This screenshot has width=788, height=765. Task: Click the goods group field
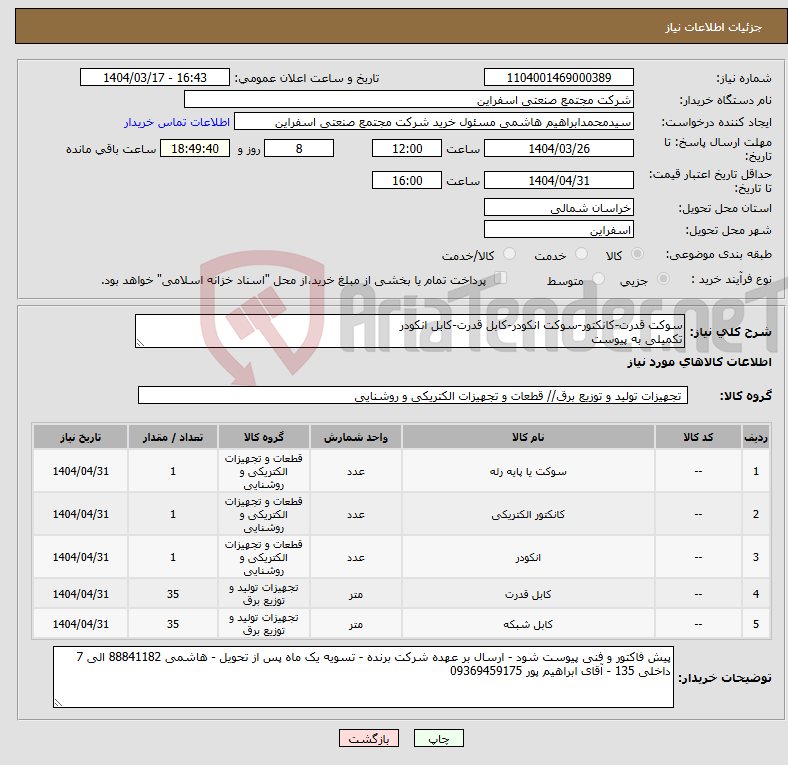[413, 396]
